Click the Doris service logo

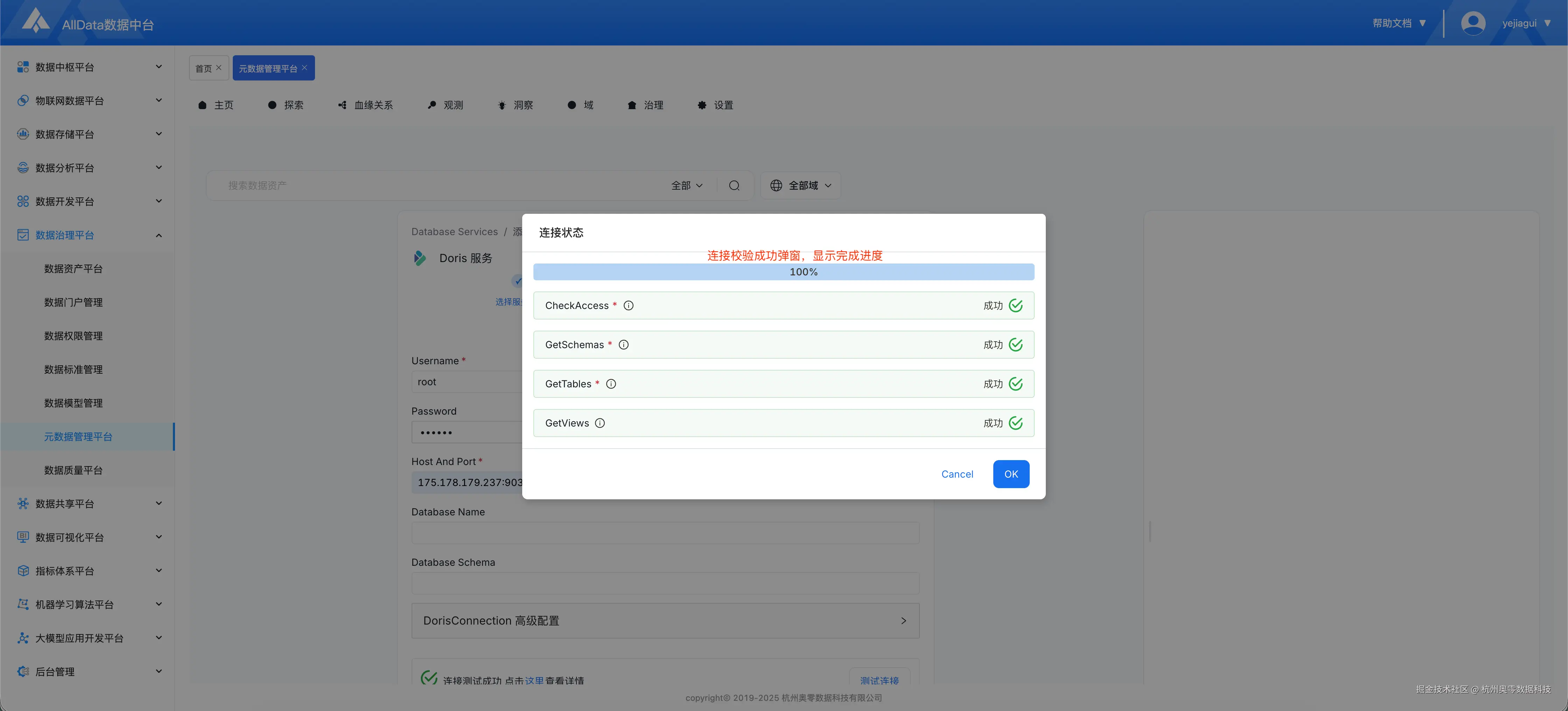[419, 258]
